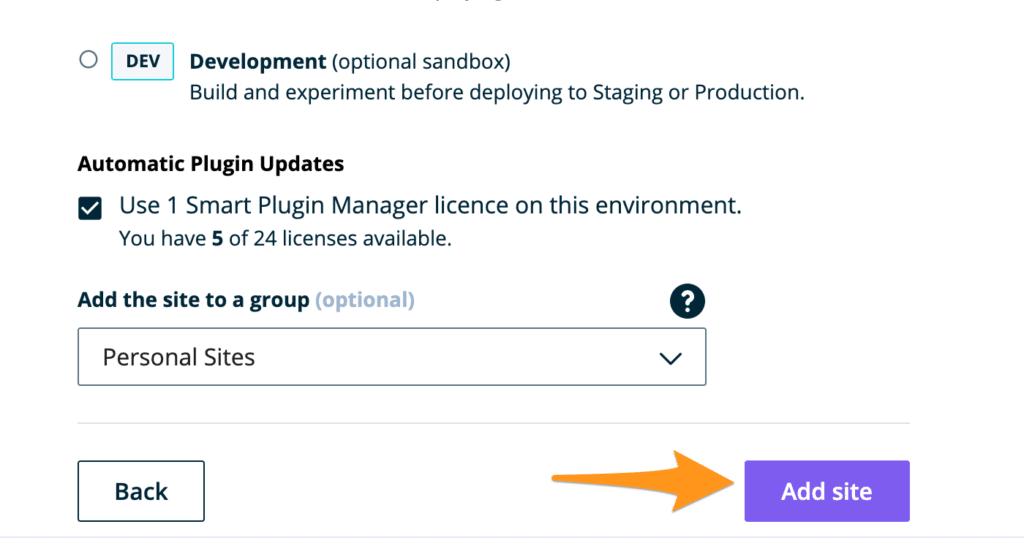Toggle the Smart Plugin Manager licence checkbox

(90, 208)
